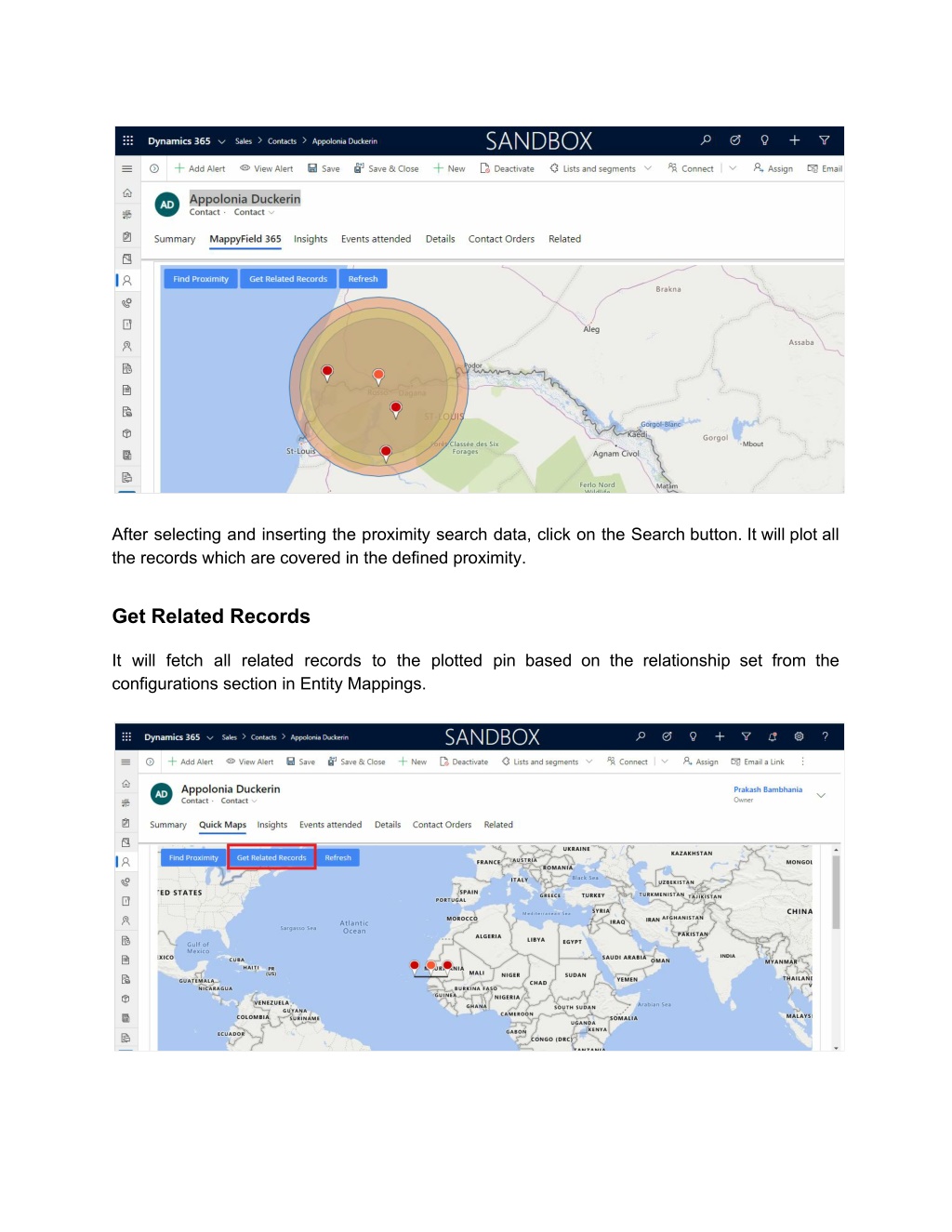Click the Home icon in second screenshot sidebar

[x=126, y=784]
